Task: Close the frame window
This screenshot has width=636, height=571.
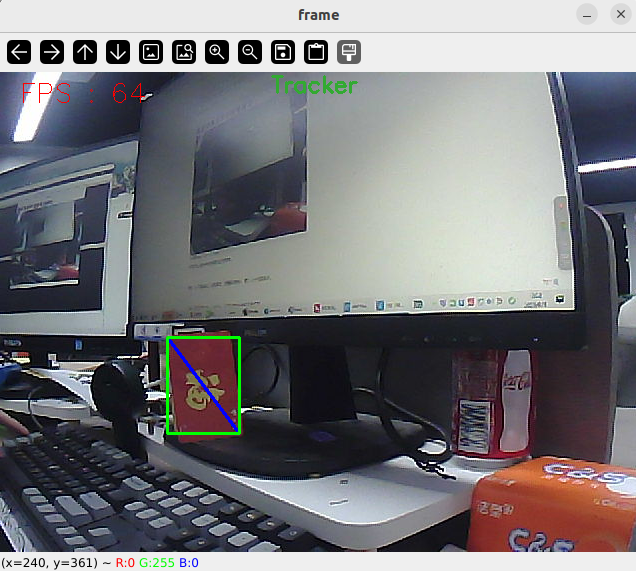Action: (x=621, y=15)
